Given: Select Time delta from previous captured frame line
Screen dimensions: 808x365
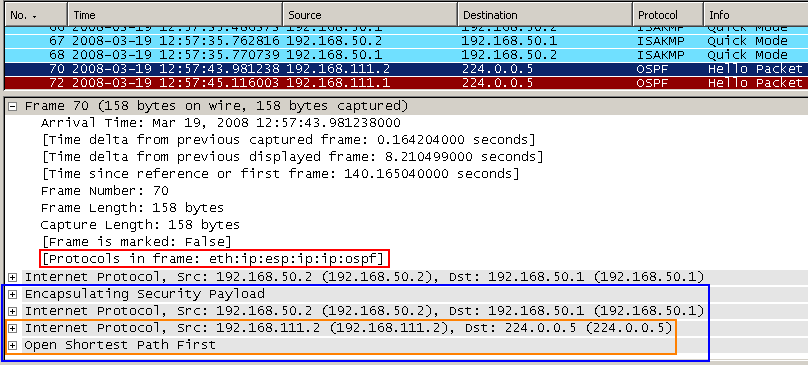Looking at the screenshot, I should tap(288, 140).
